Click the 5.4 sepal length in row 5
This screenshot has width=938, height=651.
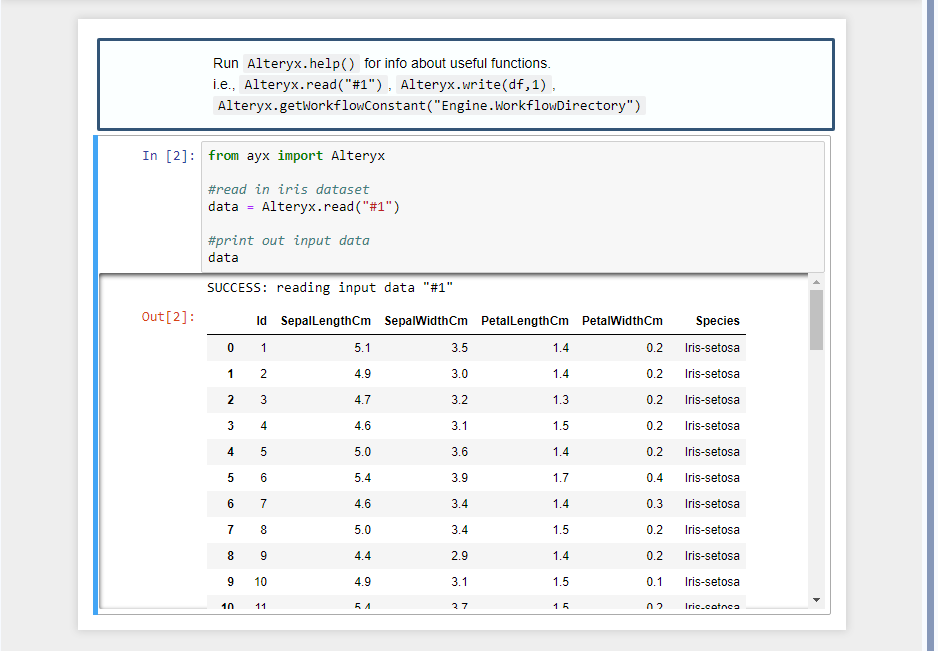[363, 478]
